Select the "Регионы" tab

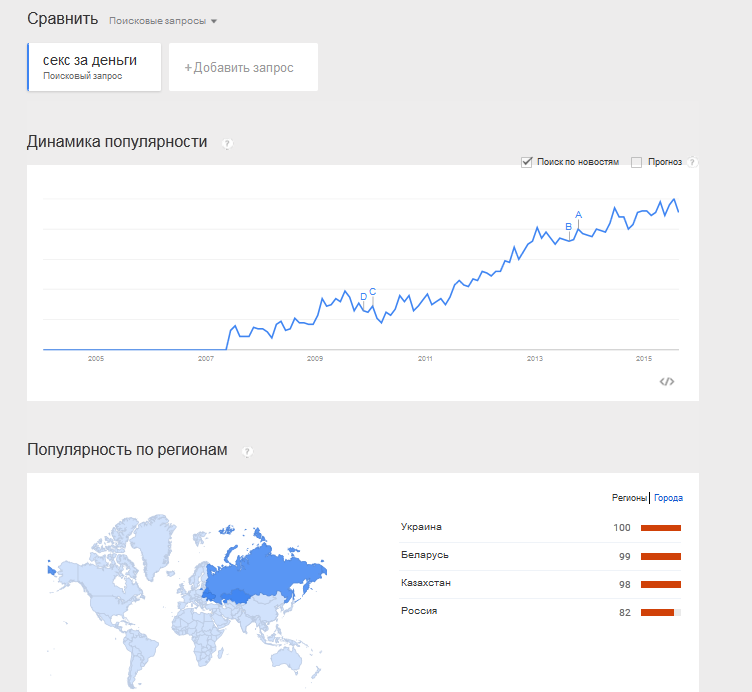pyautogui.click(x=630, y=498)
